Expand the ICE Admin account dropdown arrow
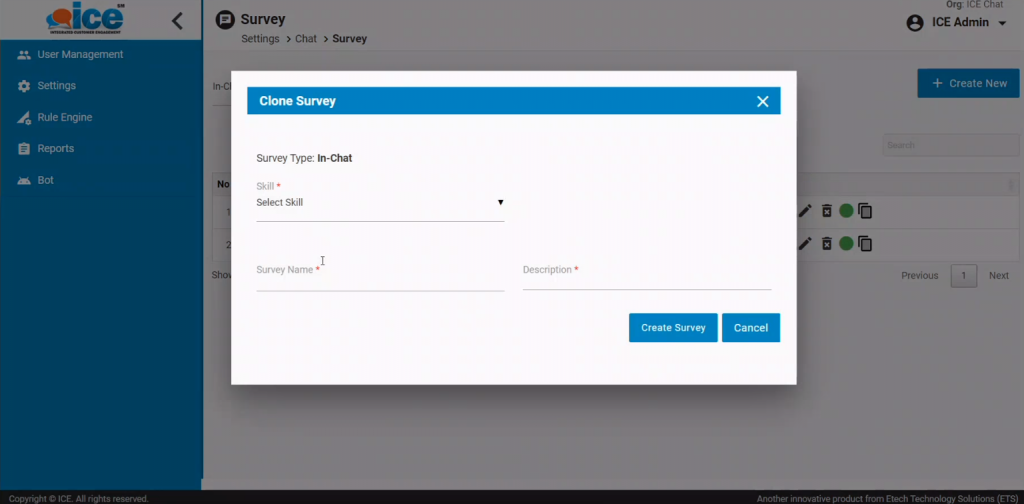1024x504 pixels. click(x=1002, y=23)
